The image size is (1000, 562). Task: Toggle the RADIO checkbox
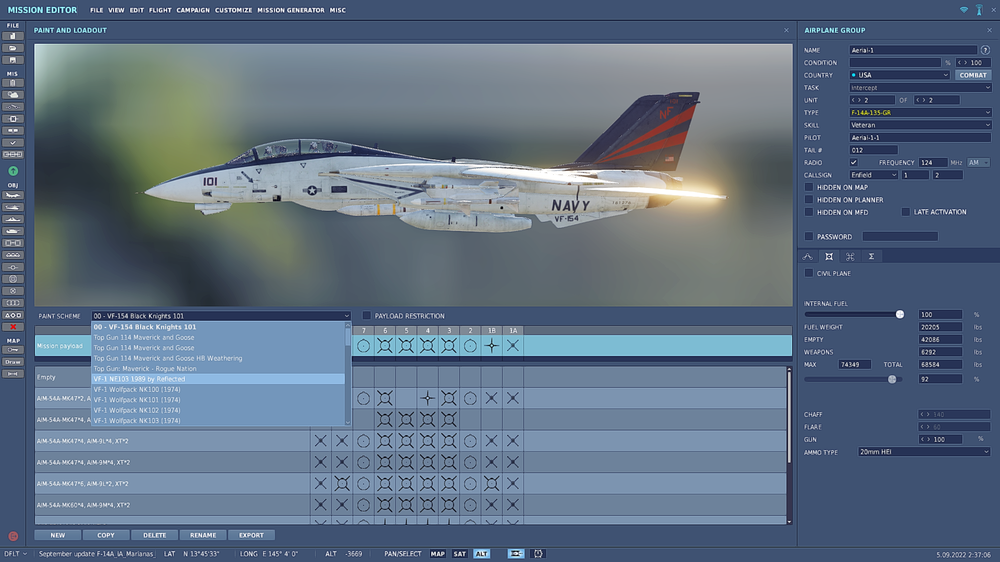click(853, 163)
